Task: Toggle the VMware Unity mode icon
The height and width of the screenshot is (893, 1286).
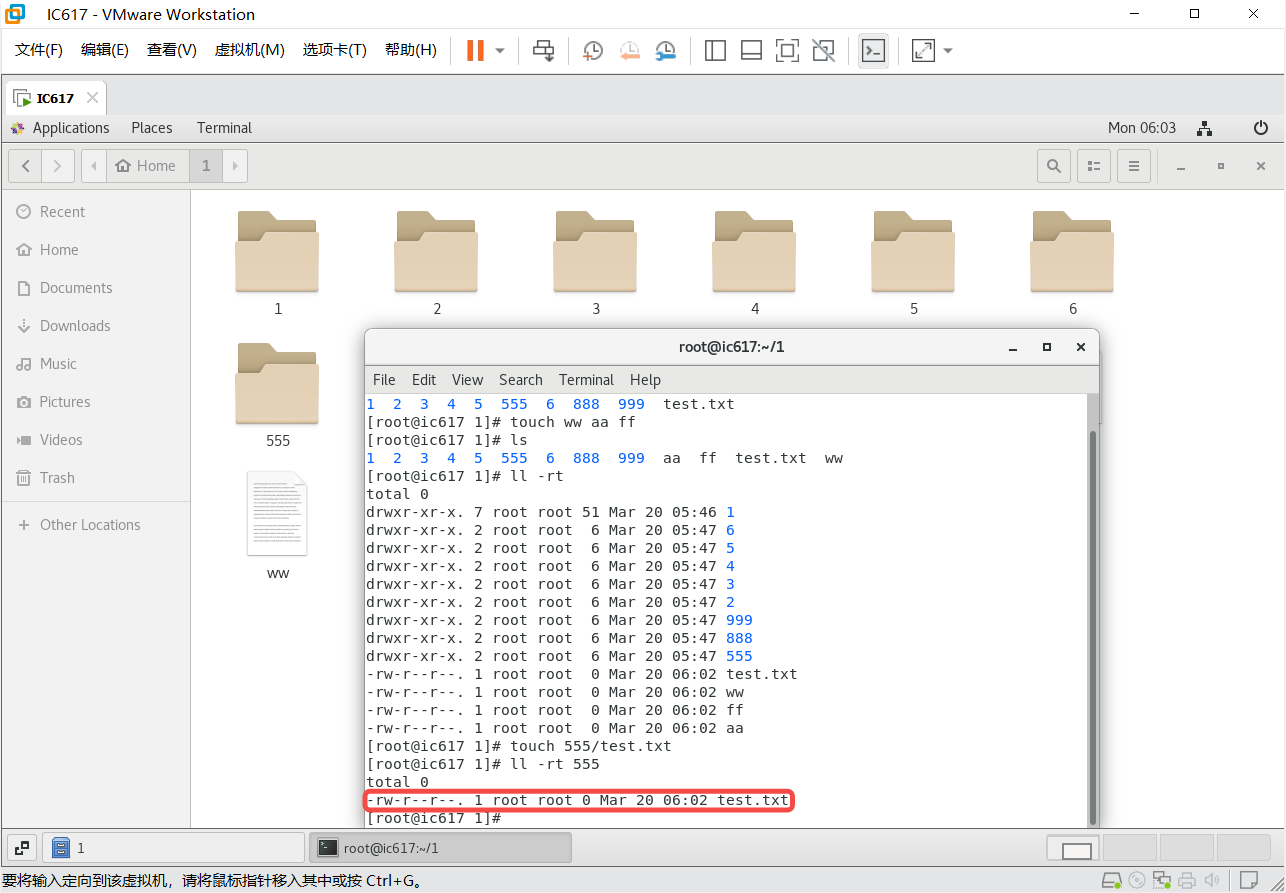Action: point(823,50)
